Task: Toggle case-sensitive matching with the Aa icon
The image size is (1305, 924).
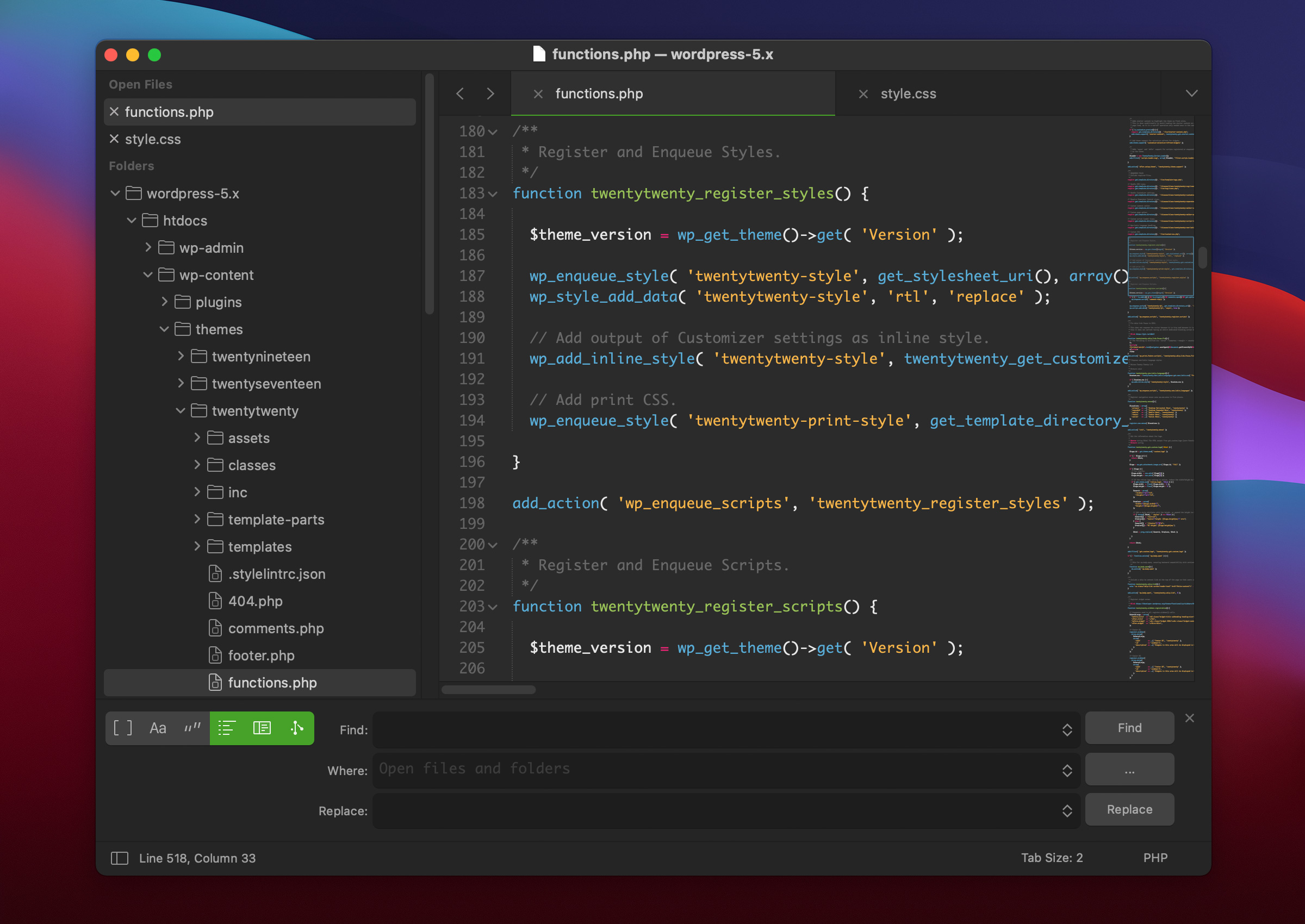Action: (157, 728)
